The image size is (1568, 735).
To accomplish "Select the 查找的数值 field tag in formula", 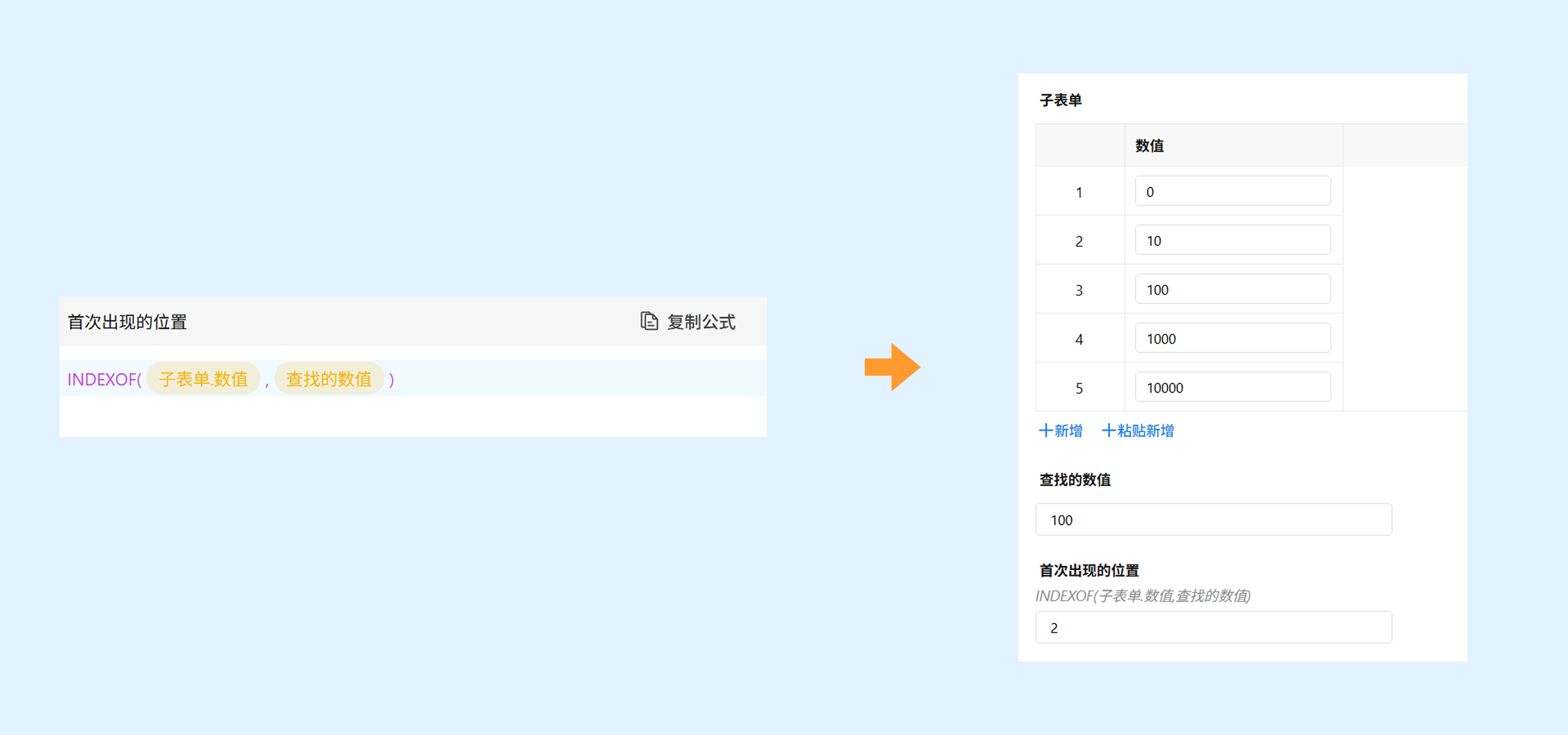I will [329, 379].
